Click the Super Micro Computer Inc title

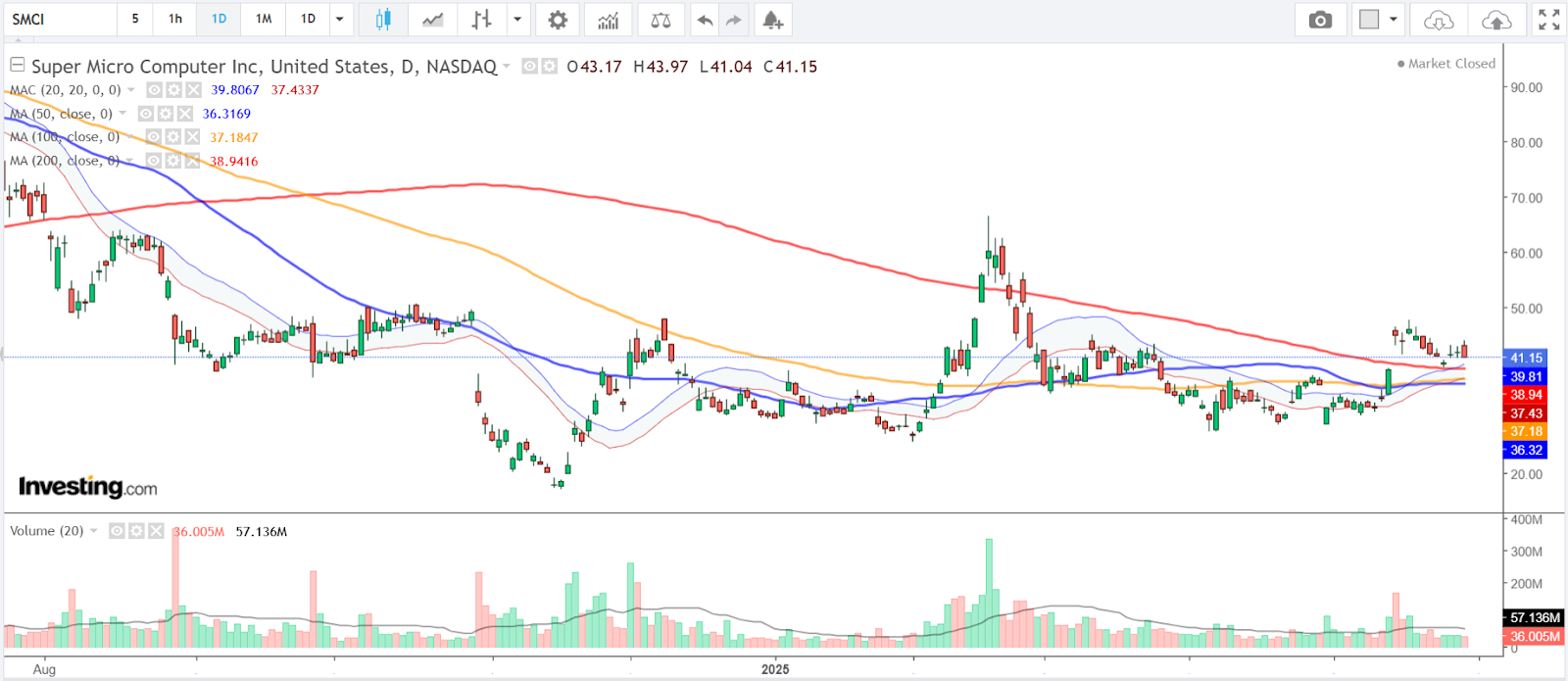pyautogui.click(x=265, y=67)
